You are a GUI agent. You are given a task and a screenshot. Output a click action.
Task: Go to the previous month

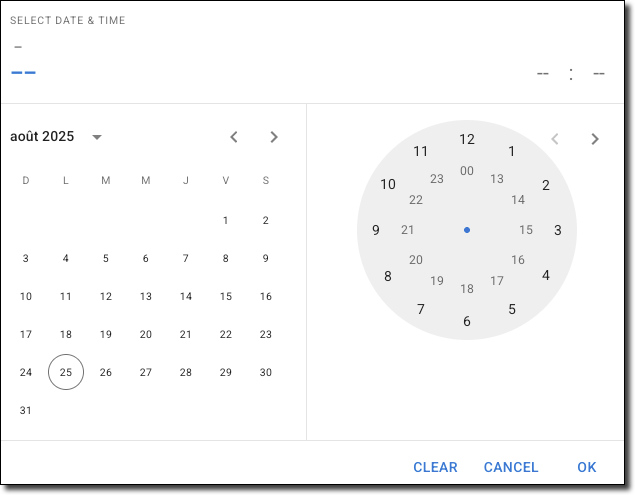(234, 137)
